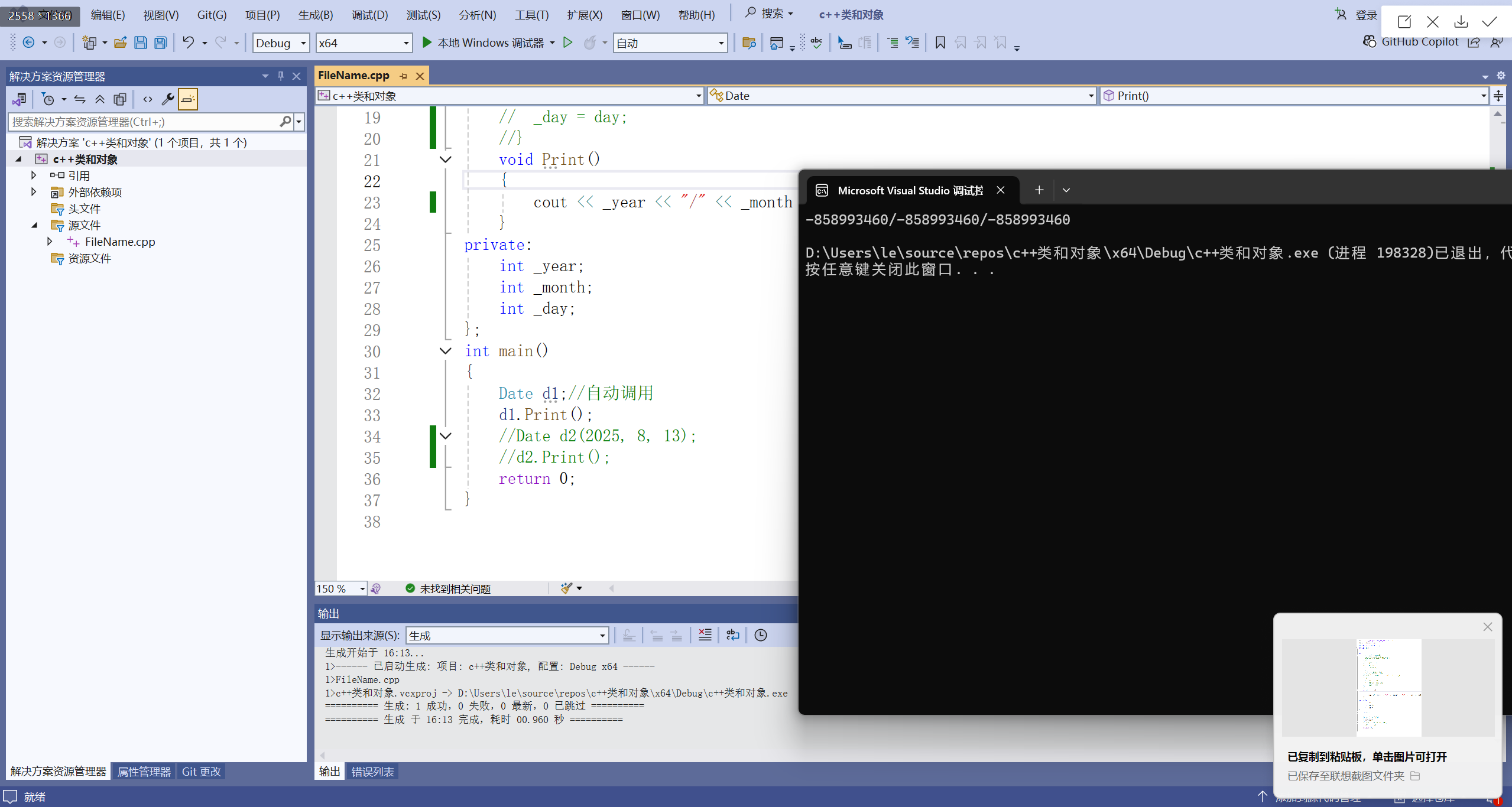Collapse the void Print() code block
The width and height of the screenshot is (1512, 807).
(446, 160)
